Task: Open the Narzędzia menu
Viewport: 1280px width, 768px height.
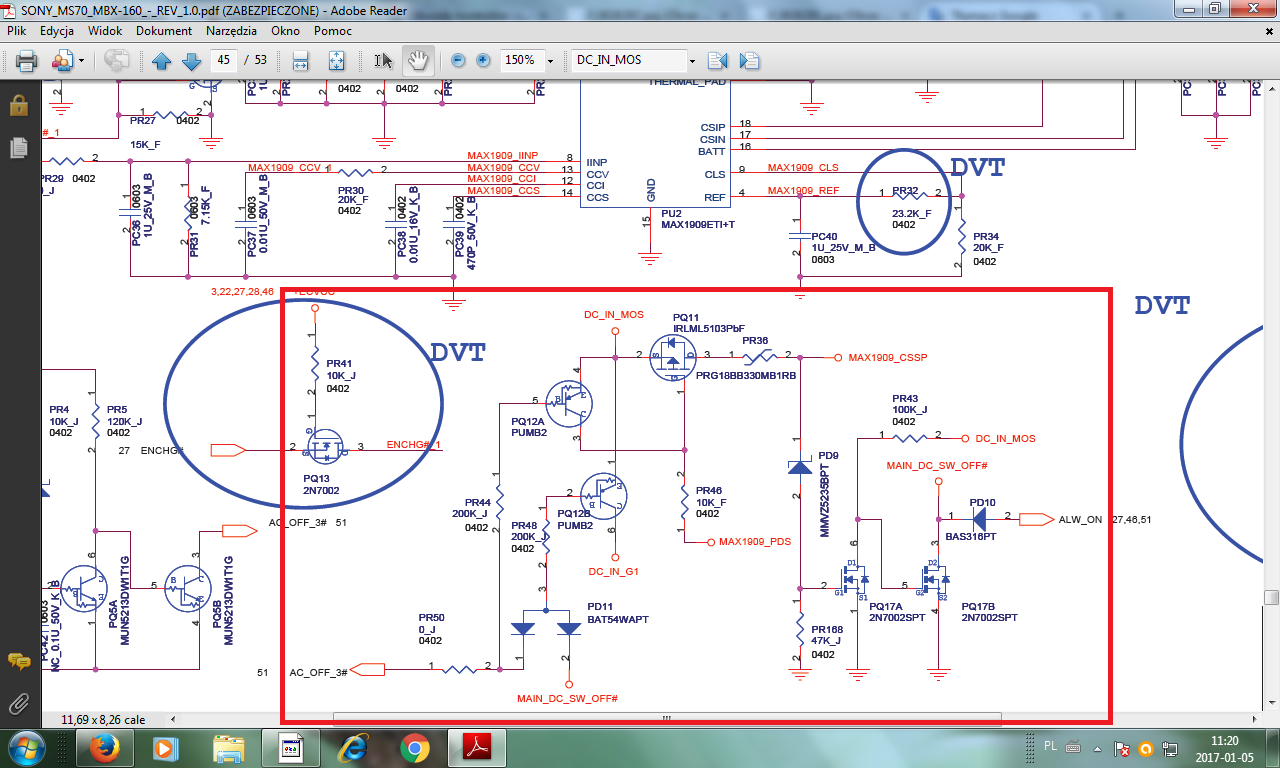Action: pos(232,31)
